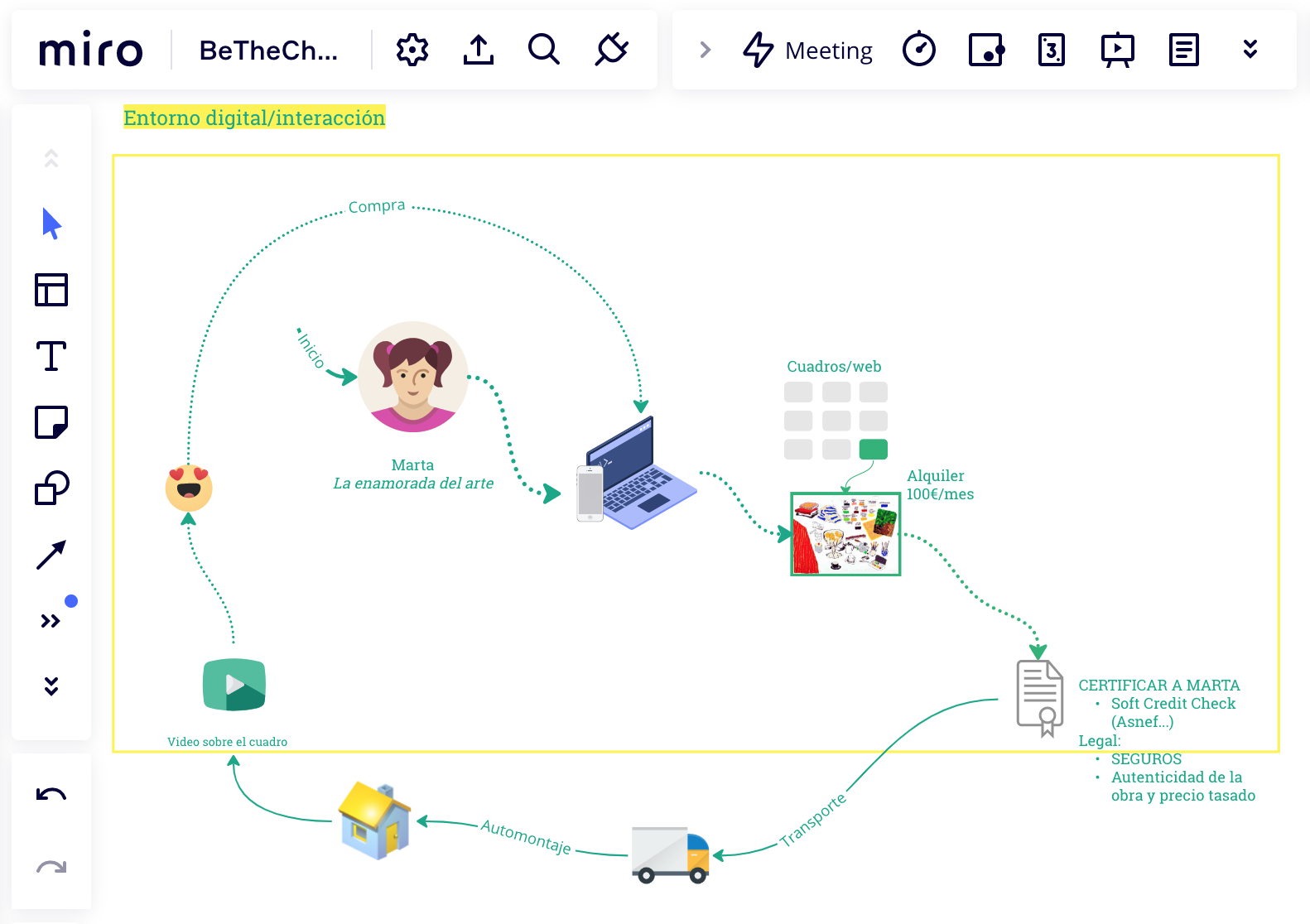Select the cursor arrow tool
This screenshot has height=924, width=1310.
[51, 224]
